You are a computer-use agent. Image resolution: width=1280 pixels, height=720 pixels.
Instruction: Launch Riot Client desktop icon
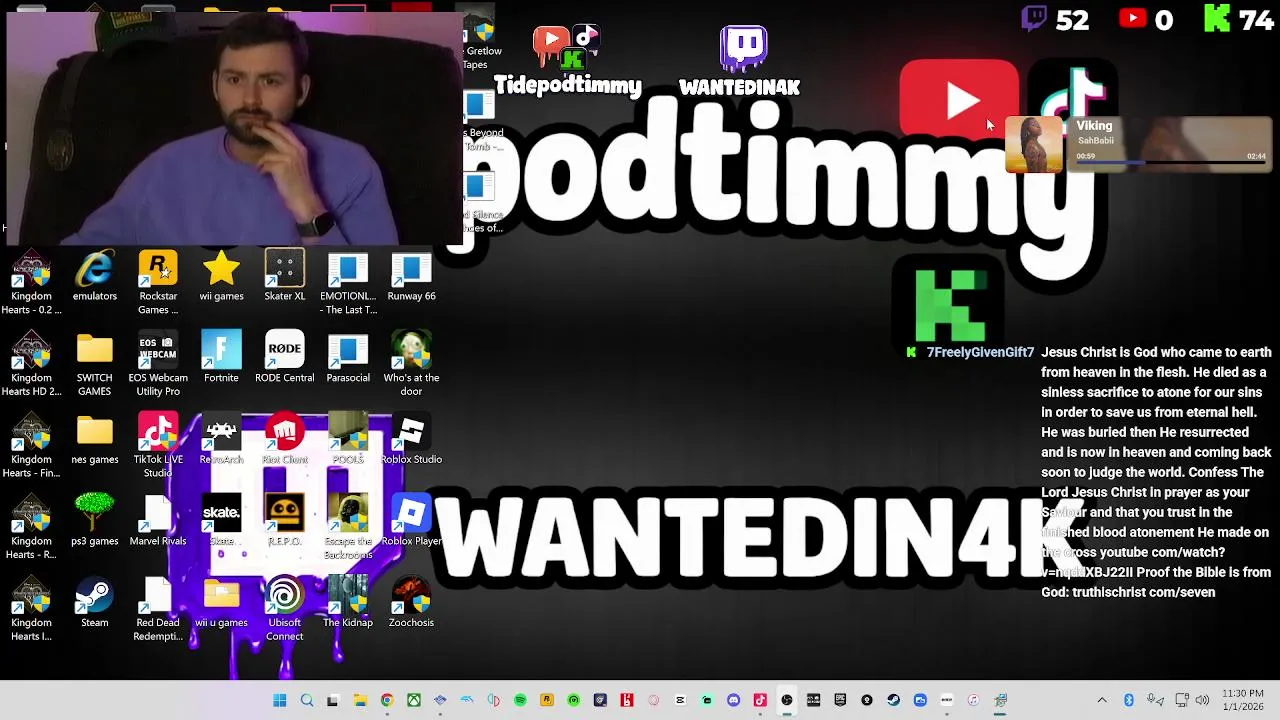[285, 440]
